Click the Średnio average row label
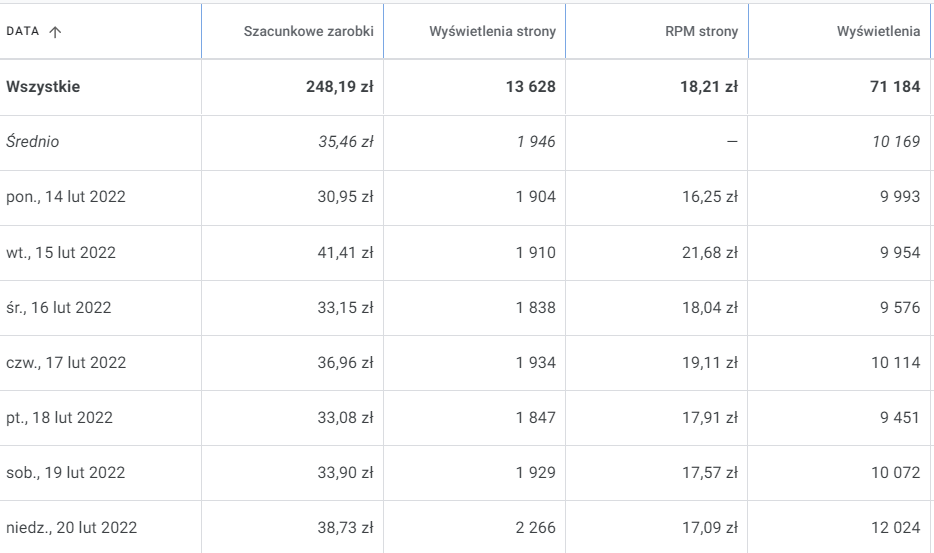The width and height of the screenshot is (934, 553). tap(33, 142)
